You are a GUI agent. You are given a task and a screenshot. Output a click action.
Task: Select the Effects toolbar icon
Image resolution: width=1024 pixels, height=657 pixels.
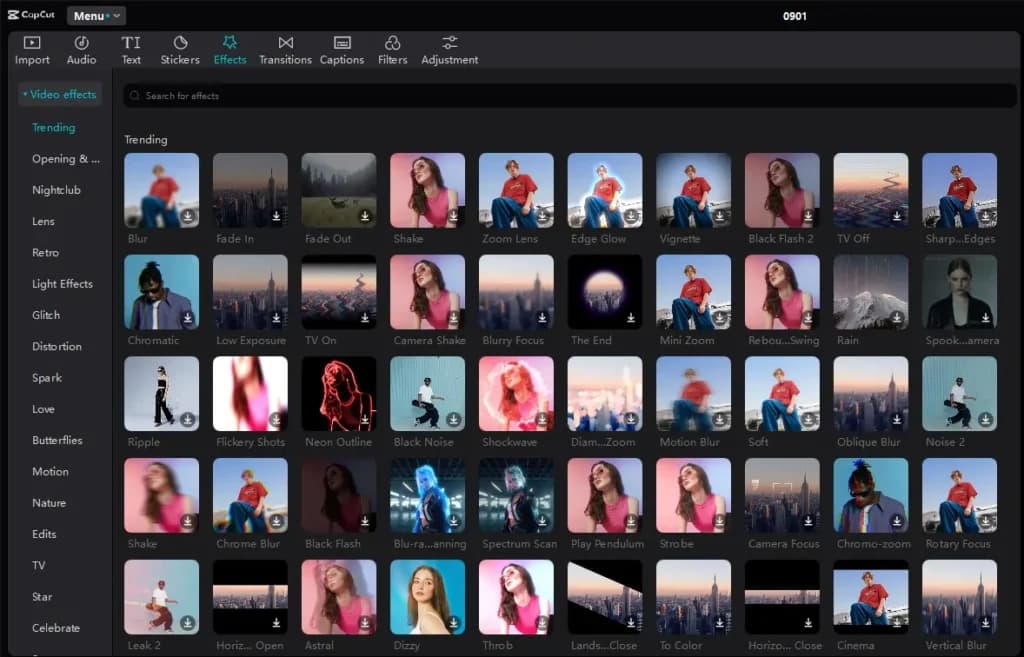pos(230,43)
